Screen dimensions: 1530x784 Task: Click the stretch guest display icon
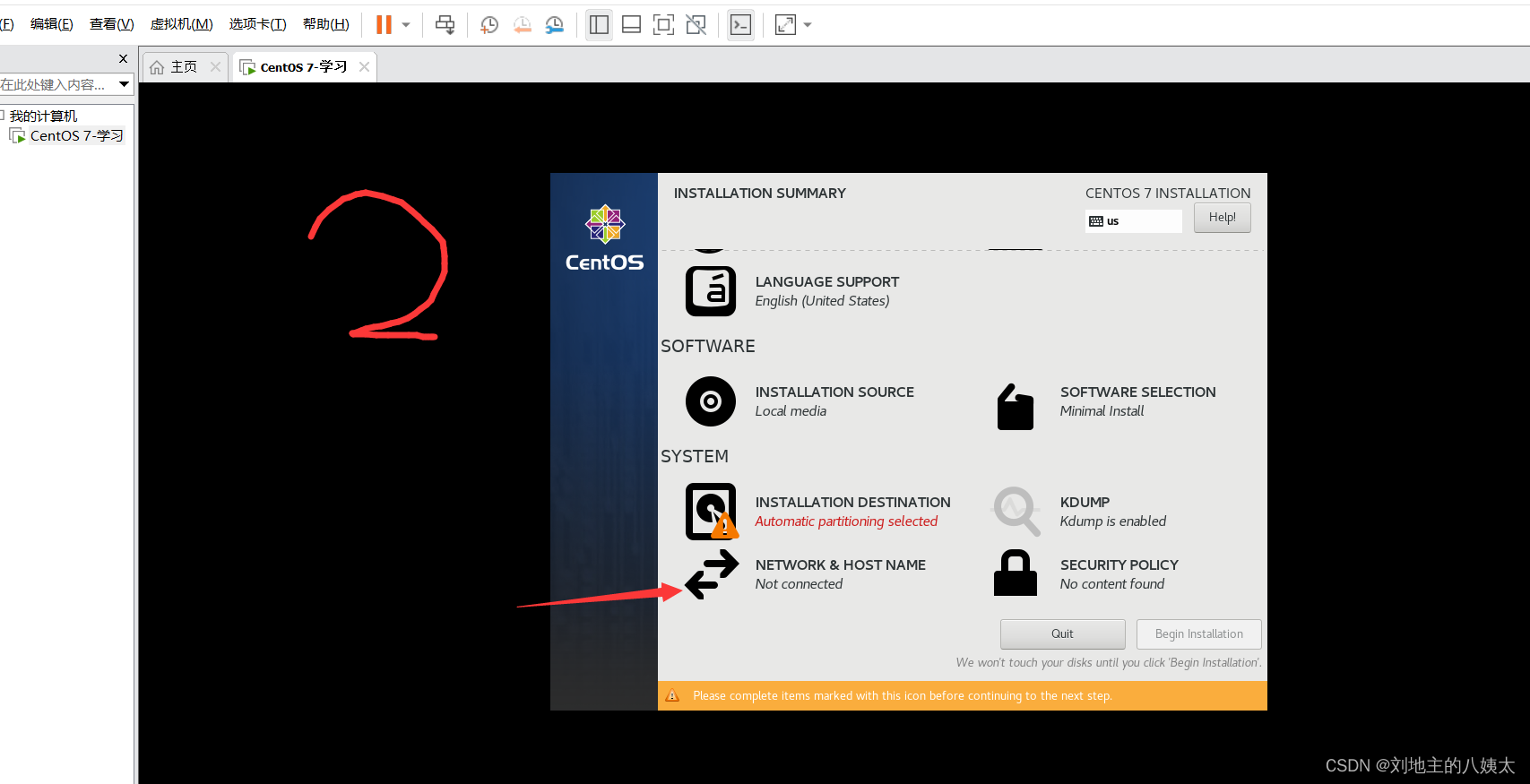785,25
